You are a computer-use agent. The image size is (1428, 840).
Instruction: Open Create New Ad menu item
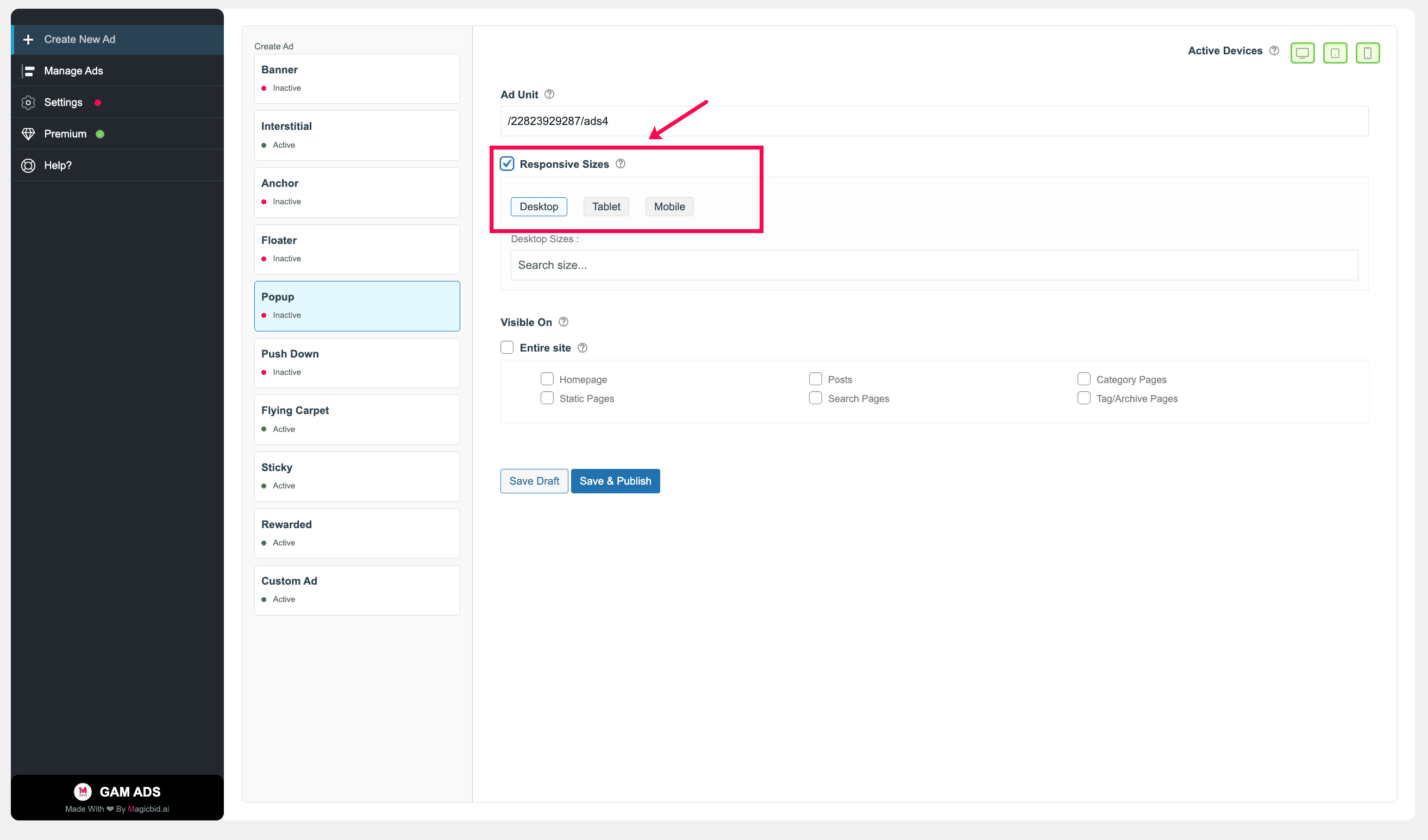[x=117, y=40]
